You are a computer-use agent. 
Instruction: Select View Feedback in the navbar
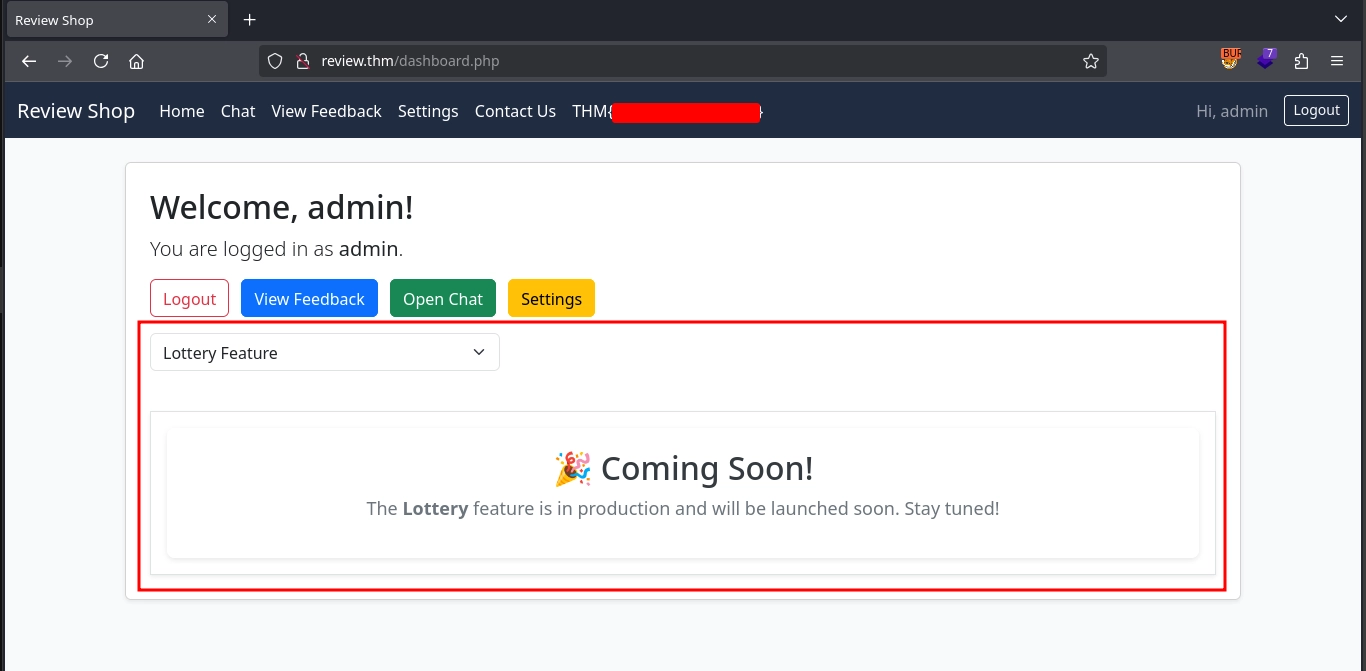(326, 111)
